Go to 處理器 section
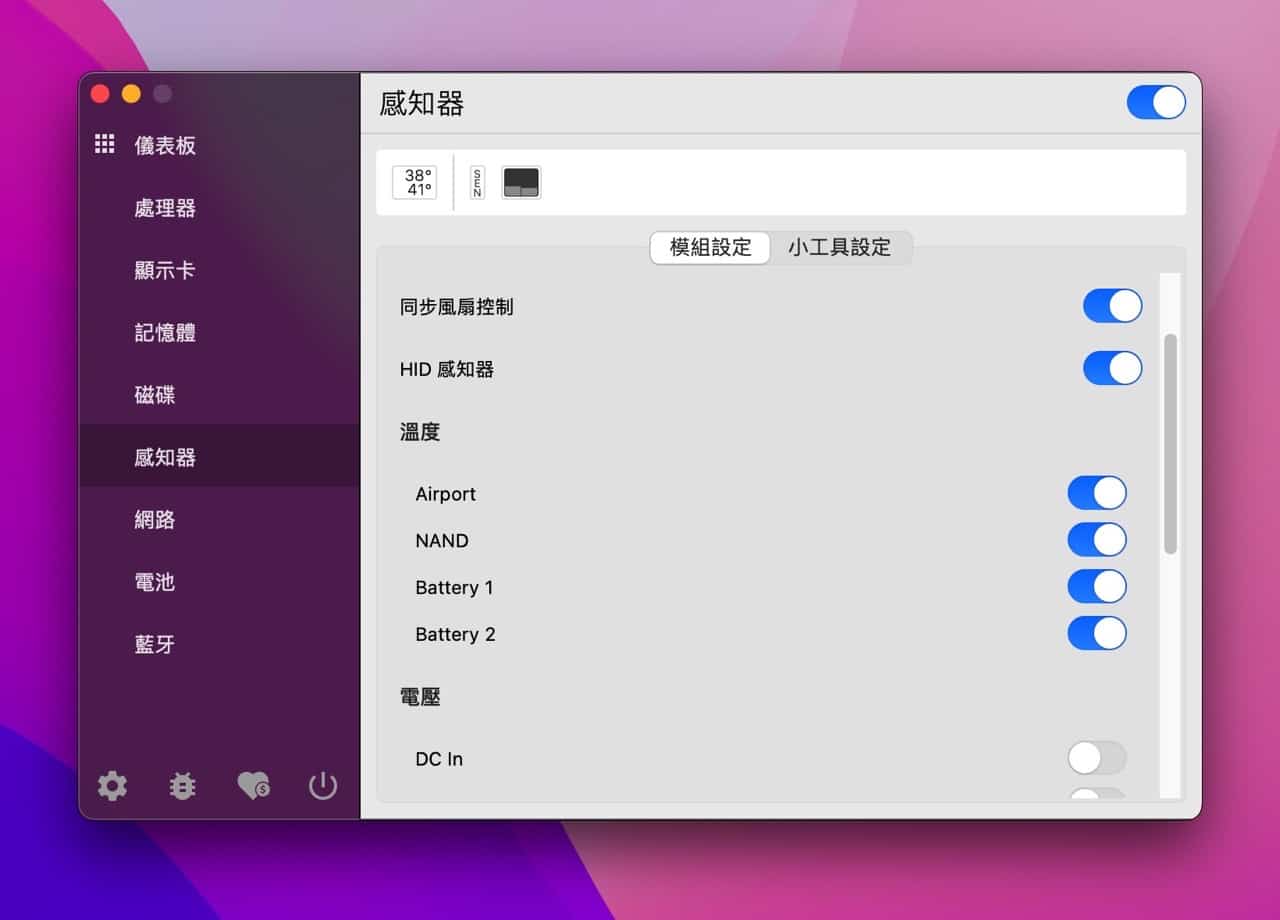Screen dimensions: 1280x920 point(219,208)
